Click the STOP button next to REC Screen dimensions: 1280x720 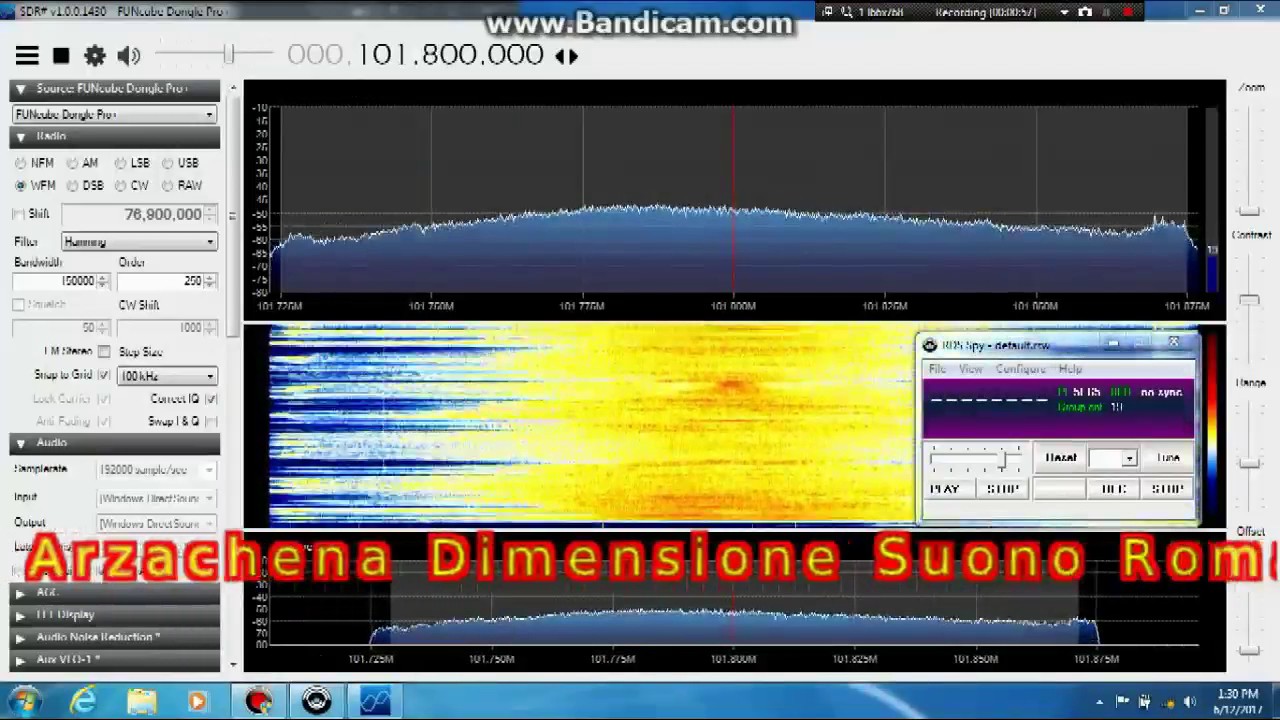(1167, 489)
